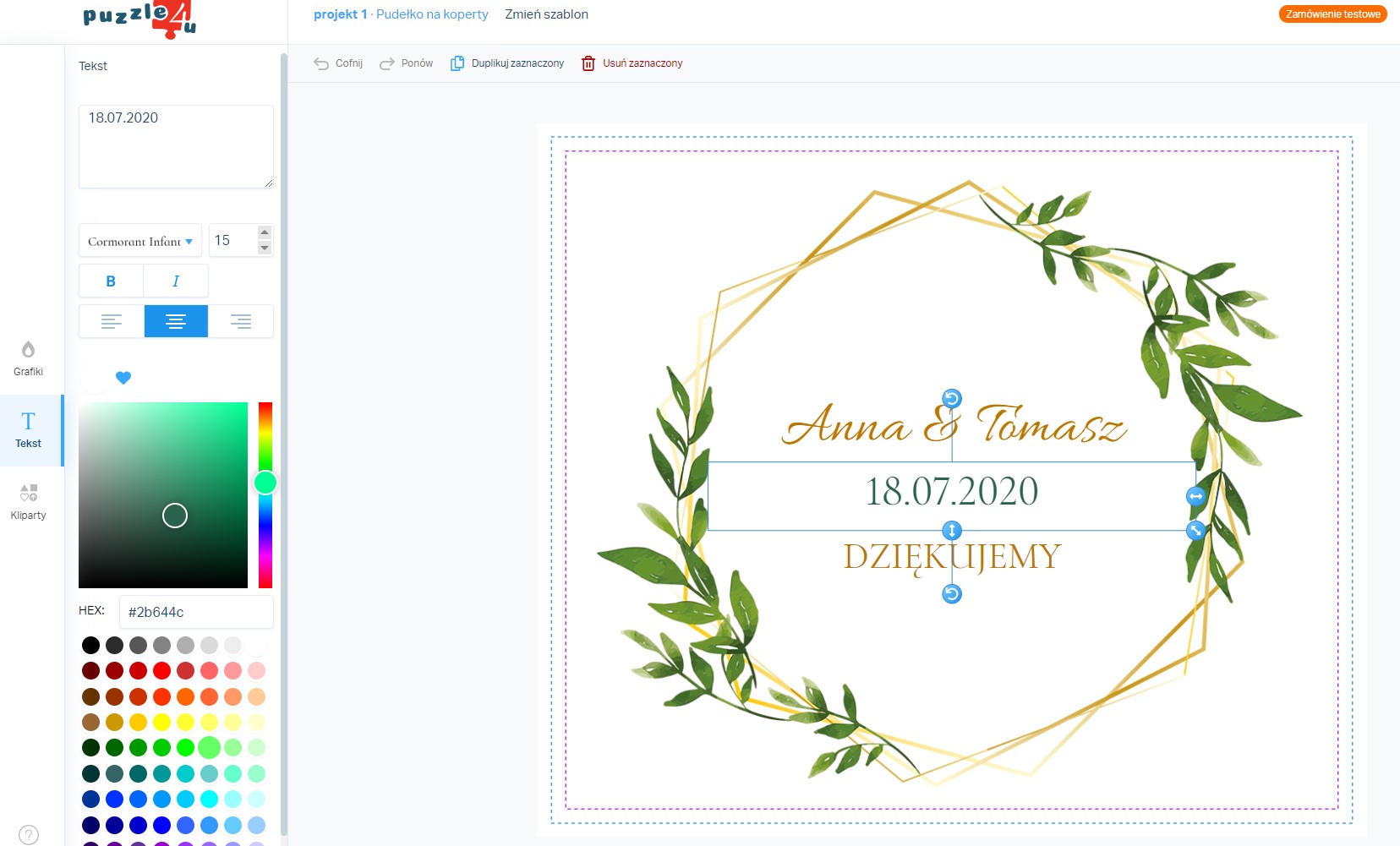The height and width of the screenshot is (846, 1400).
Task: Select the DZIĘKUJEMY text on canvas
Action: 952,558
